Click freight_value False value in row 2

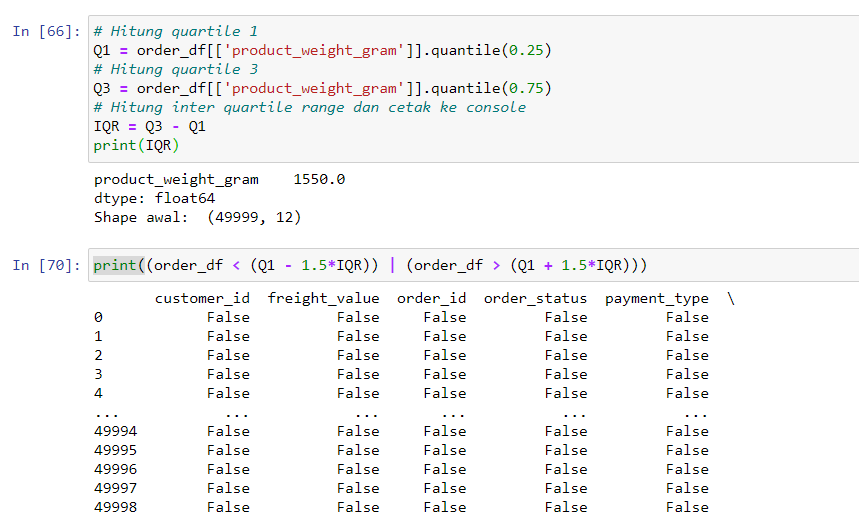358,355
